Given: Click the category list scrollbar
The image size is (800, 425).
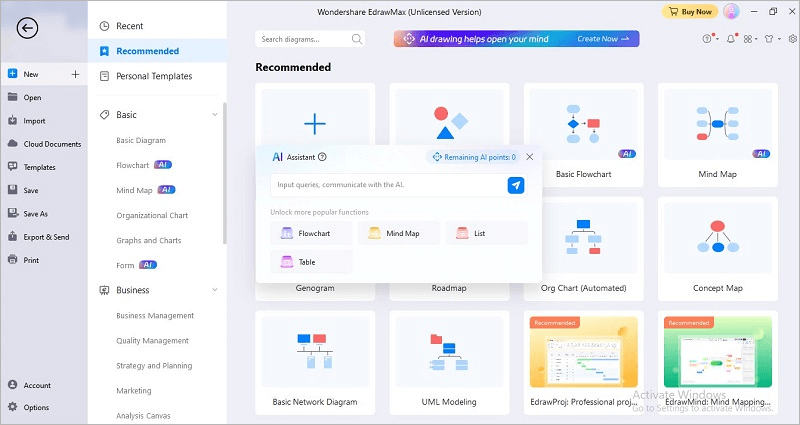Looking at the screenshot, I should coord(224,173).
